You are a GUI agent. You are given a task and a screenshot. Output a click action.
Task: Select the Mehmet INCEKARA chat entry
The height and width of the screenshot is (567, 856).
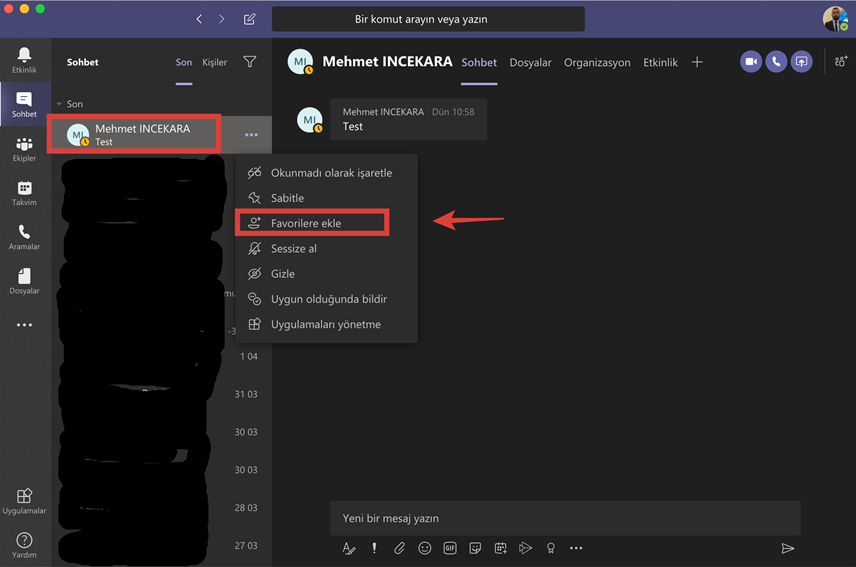coord(162,135)
